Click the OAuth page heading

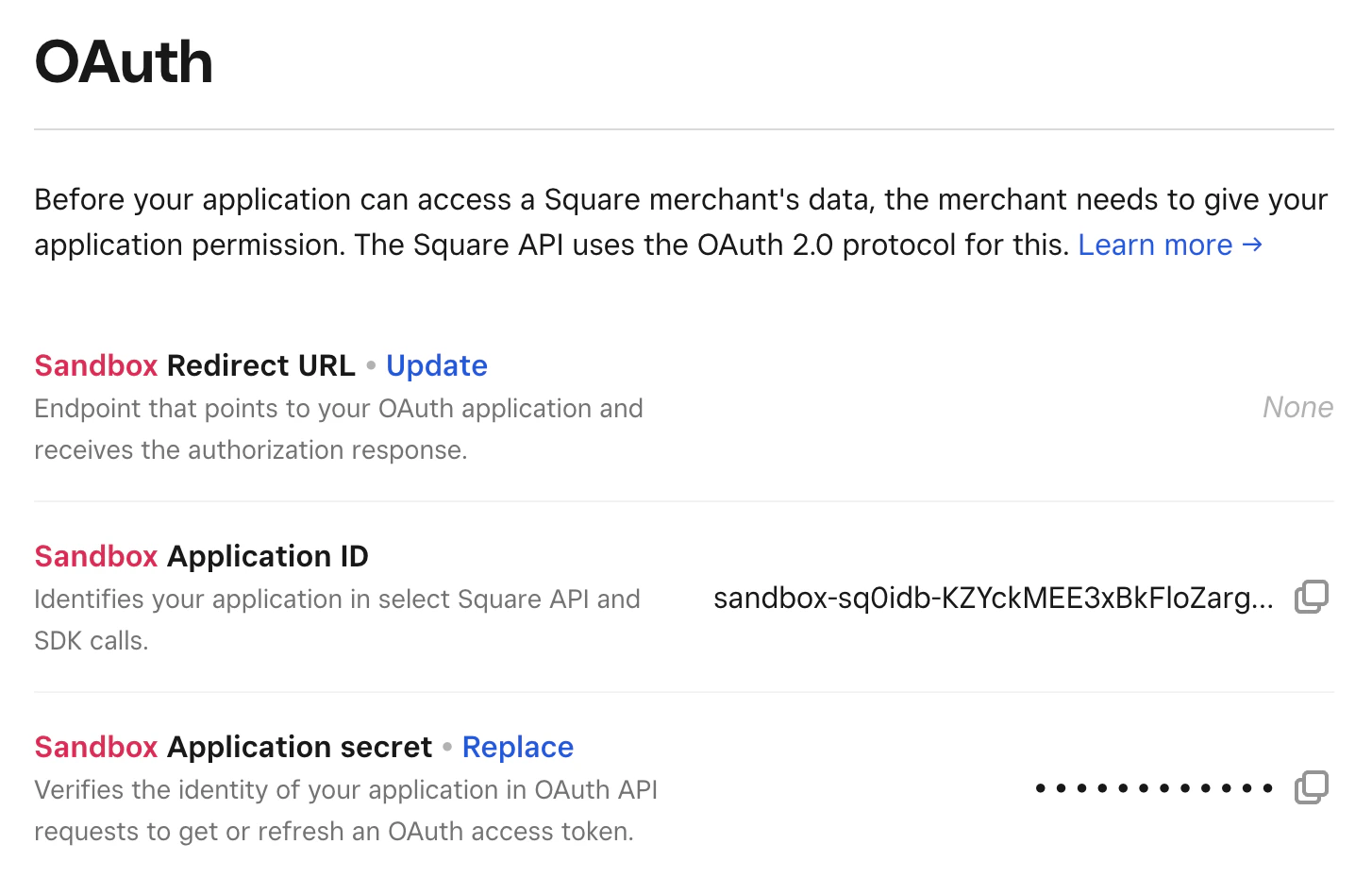123,60
